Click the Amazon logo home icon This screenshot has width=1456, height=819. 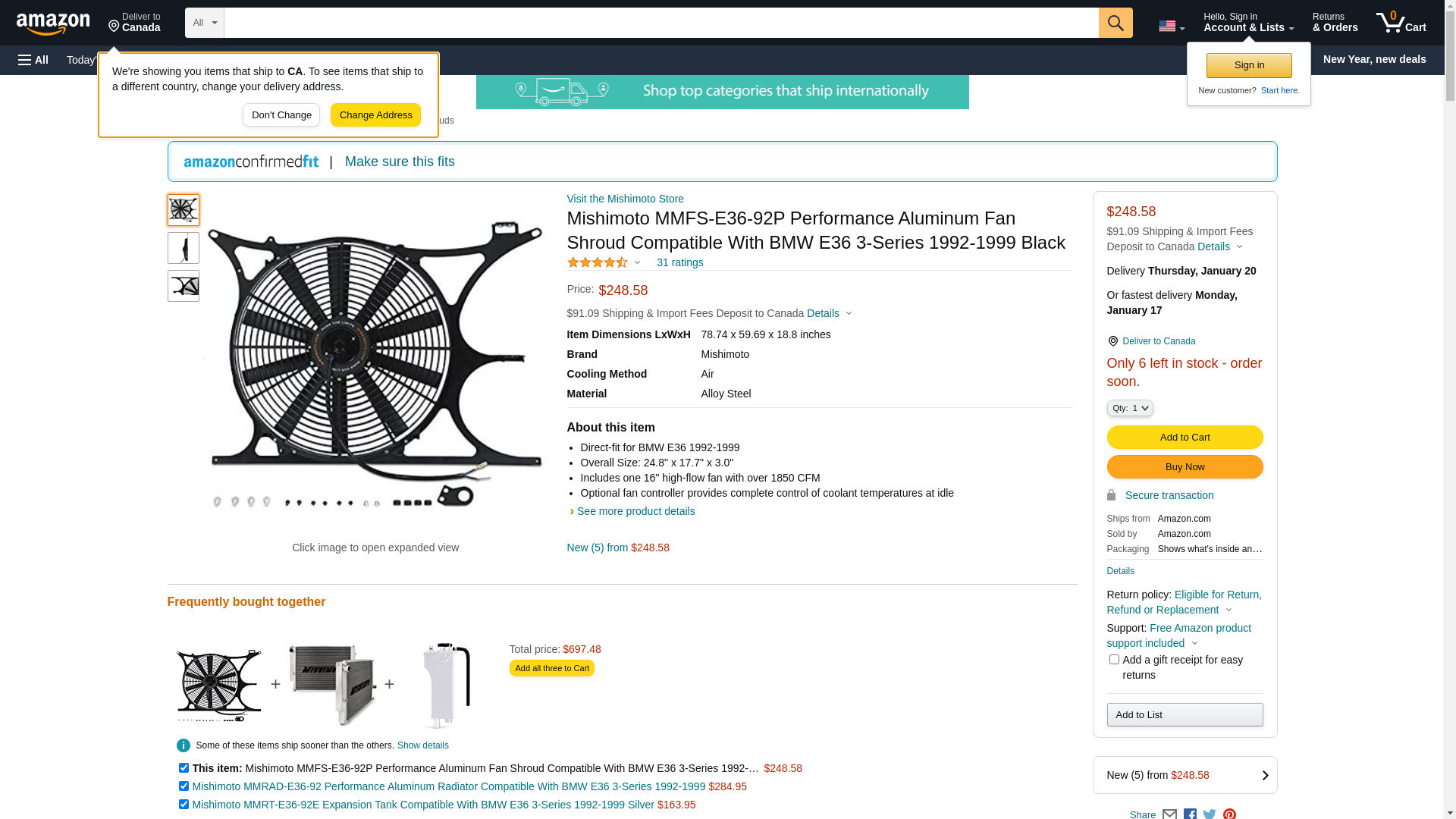click(x=53, y=24)
